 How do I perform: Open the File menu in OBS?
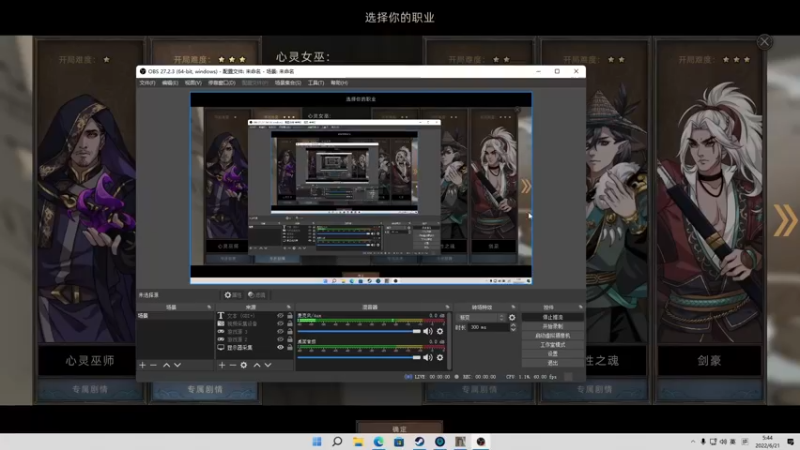coord(147,83)
